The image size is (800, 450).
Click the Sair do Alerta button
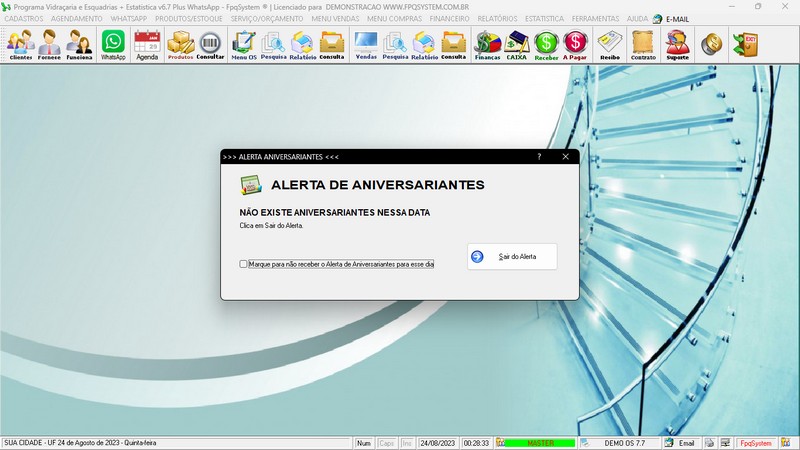tap(512, 257)
